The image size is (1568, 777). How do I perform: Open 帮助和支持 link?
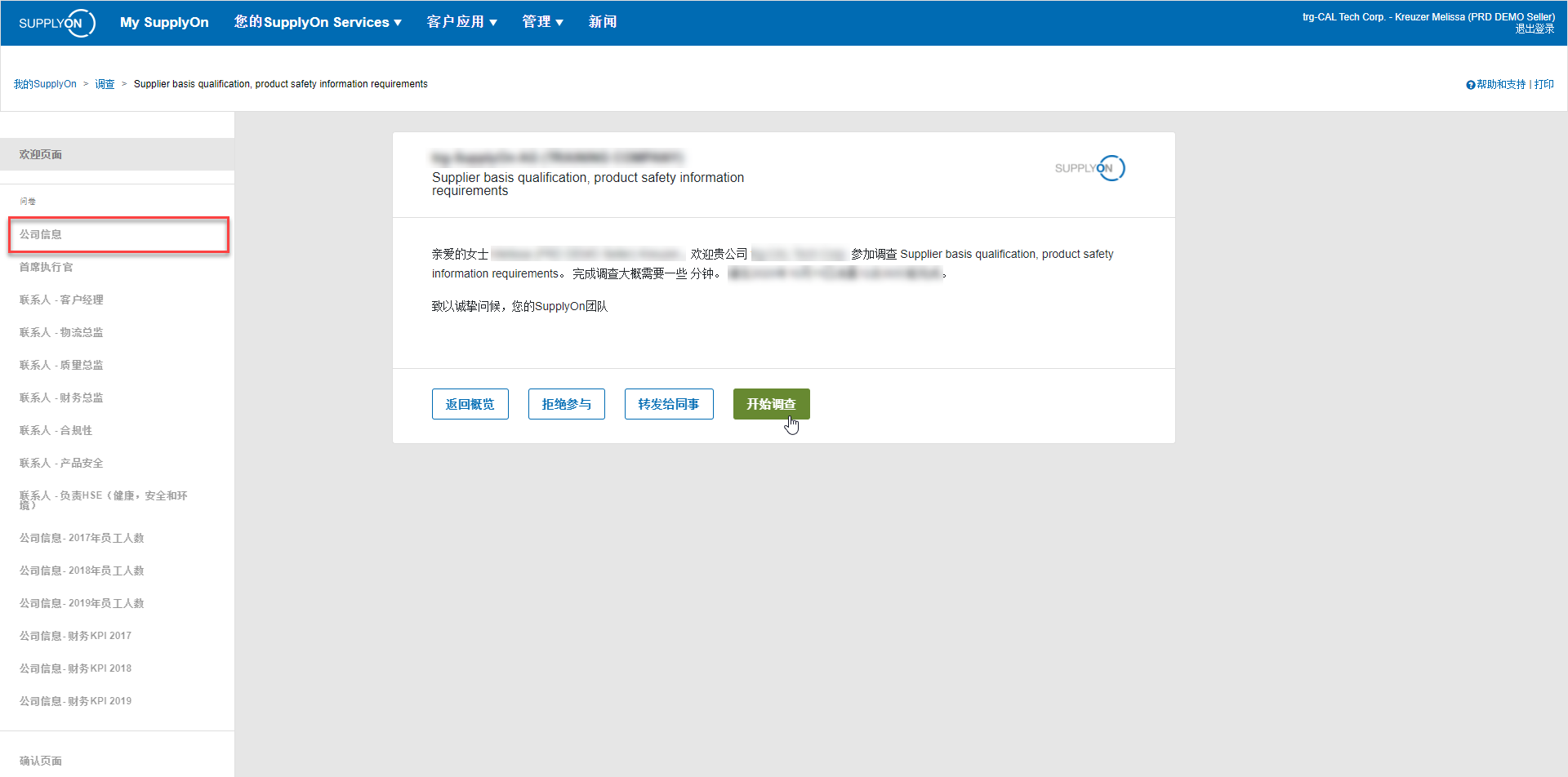(x=1501, y=85)
